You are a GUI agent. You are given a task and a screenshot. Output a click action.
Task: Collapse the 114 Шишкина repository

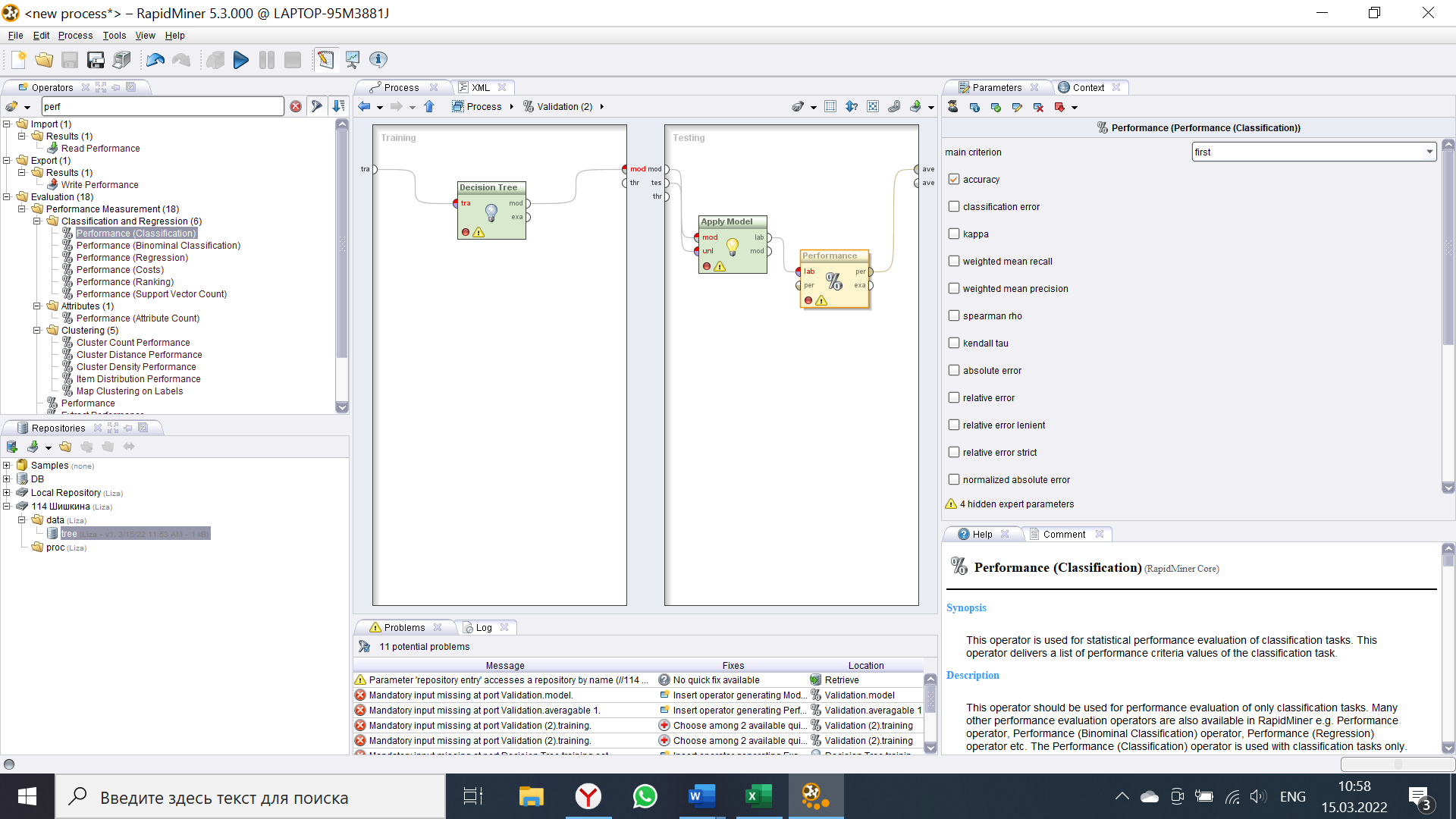7,506
